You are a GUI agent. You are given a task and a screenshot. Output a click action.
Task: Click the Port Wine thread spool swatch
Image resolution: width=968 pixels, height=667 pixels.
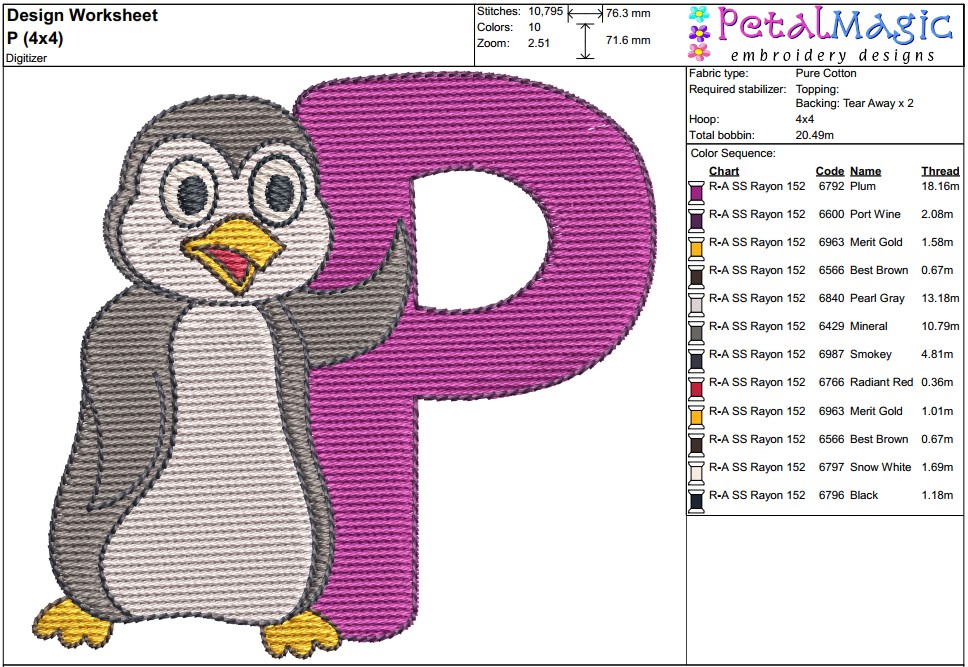(696, 220)
